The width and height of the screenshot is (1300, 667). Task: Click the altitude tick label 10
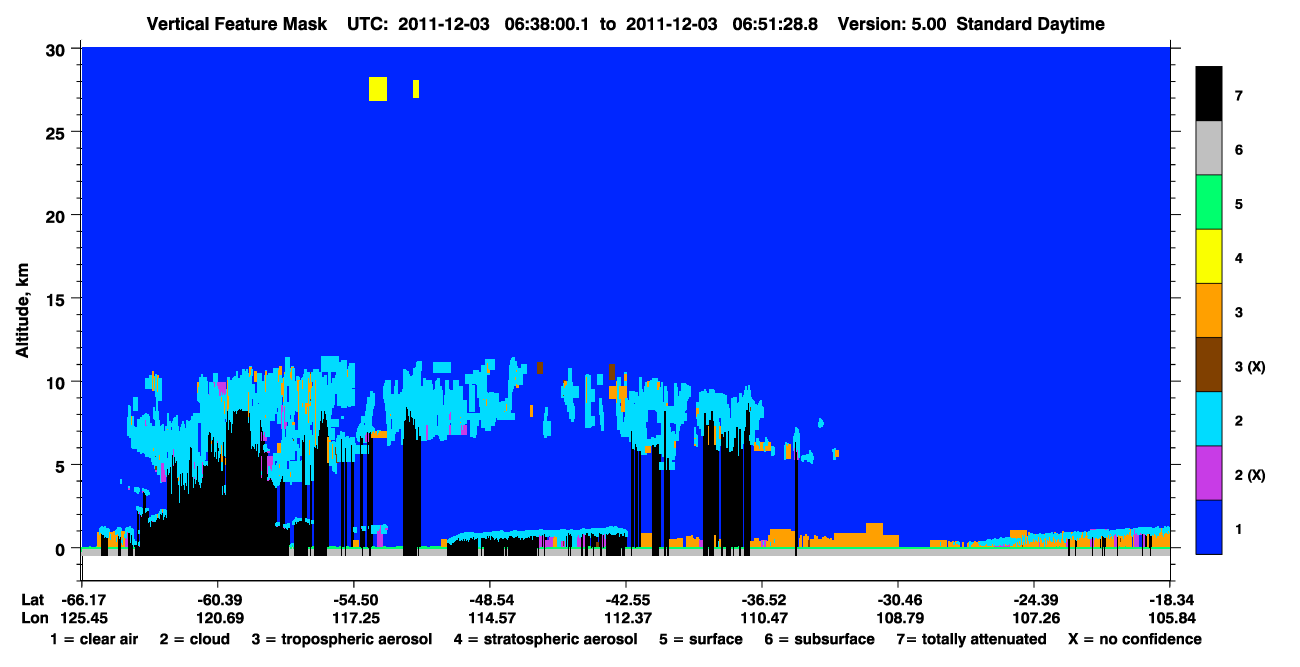[x=57, y=382]
